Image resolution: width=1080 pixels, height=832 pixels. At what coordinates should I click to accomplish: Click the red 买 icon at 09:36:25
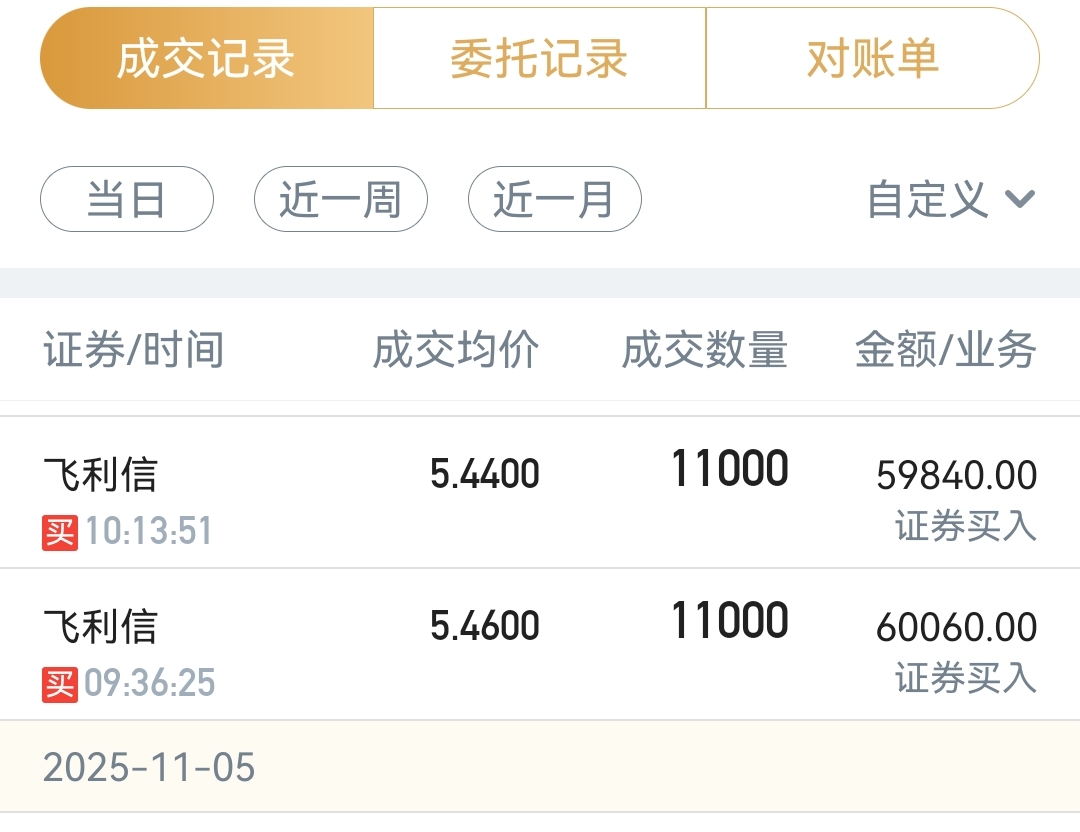click(60, 684)
